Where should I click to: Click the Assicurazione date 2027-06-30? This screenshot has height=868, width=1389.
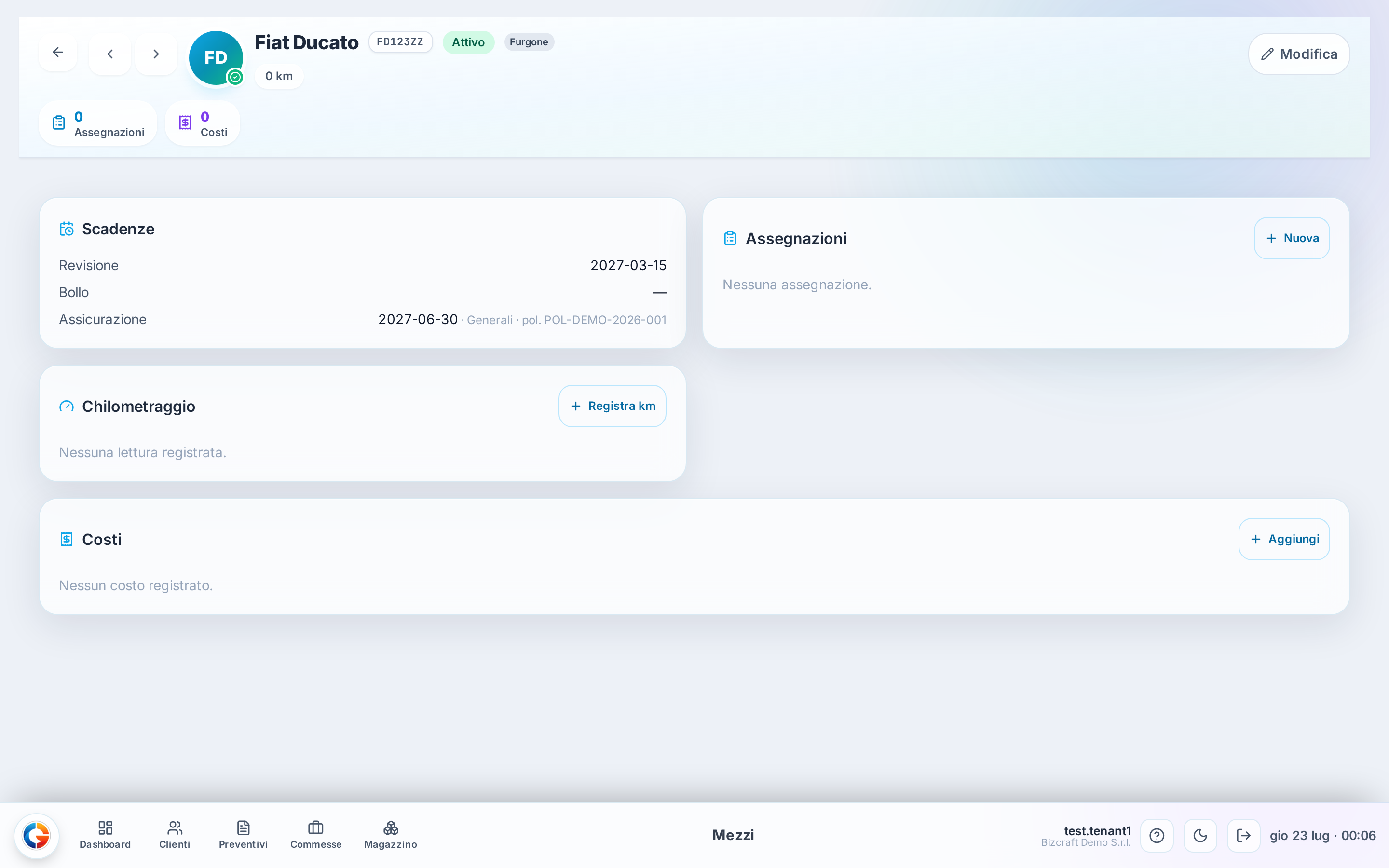[x=418, y=319]
